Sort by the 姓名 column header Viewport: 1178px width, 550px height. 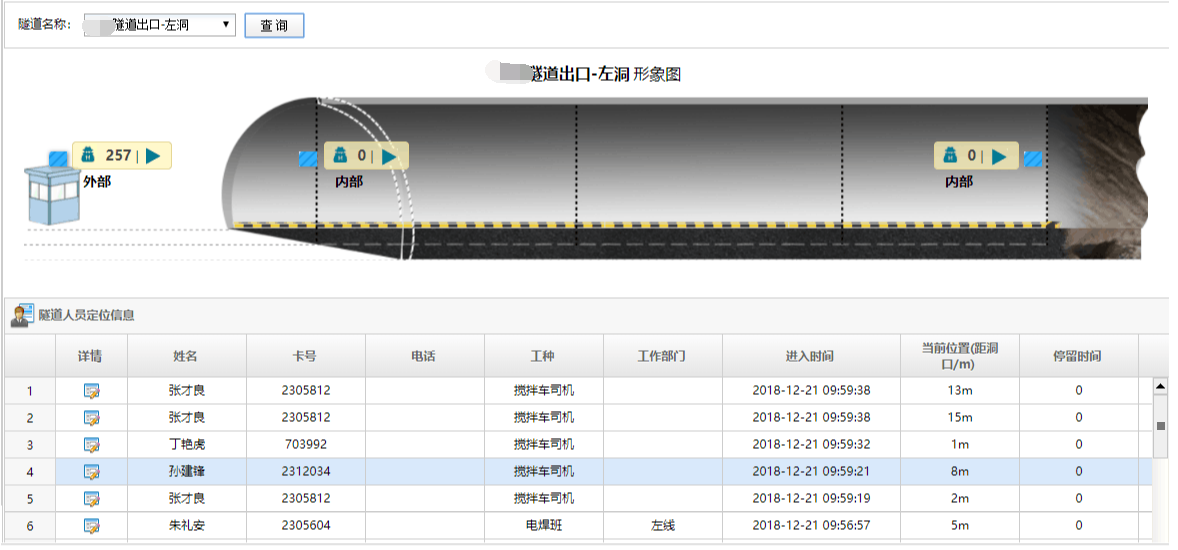pos(186,356)
